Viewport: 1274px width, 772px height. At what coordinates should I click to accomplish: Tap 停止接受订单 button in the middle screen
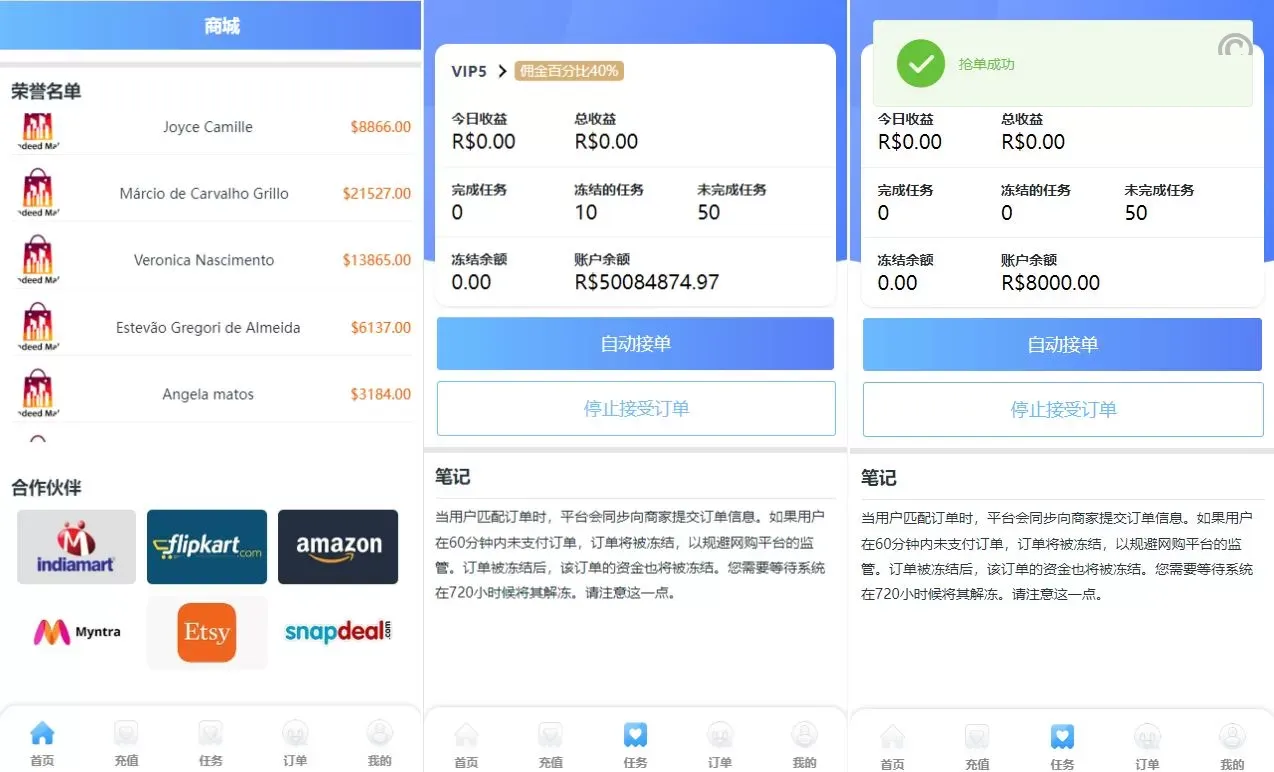click(x=636, y=408)
